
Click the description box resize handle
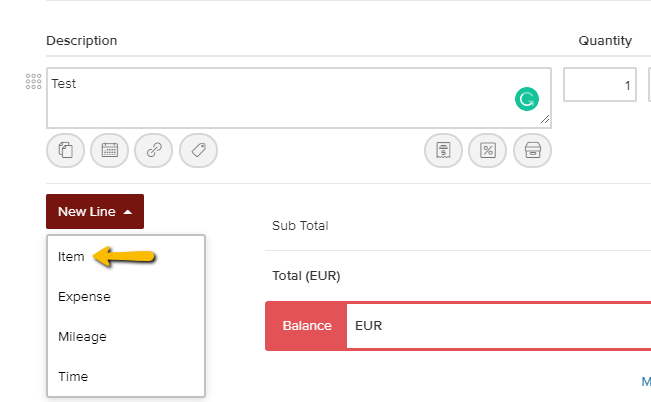click(x=545, y=121)
